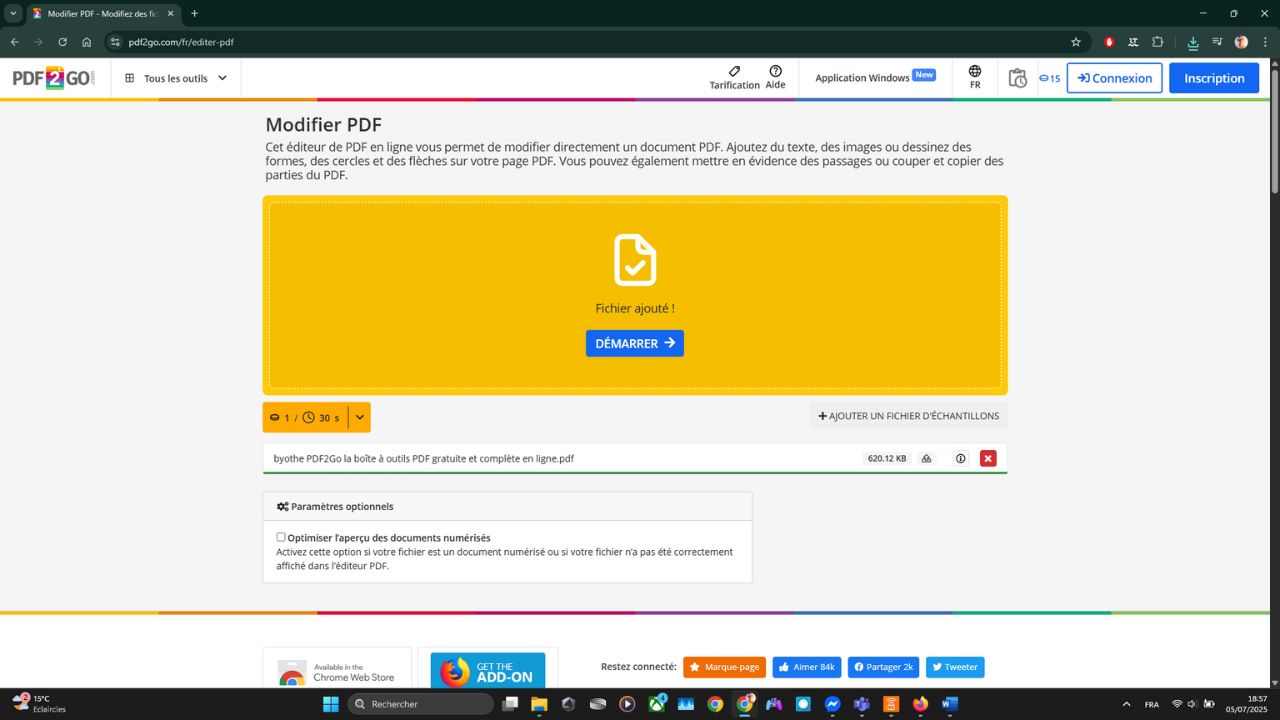Click the download preview icon next to 620.12 KB
1280x720 pixels.
pyautogui.click(x=926, y=458)
